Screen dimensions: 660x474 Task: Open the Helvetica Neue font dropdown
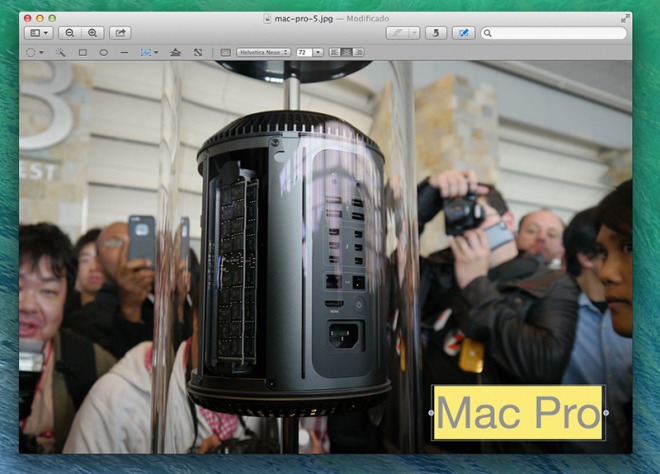click(x=263, y=52)
